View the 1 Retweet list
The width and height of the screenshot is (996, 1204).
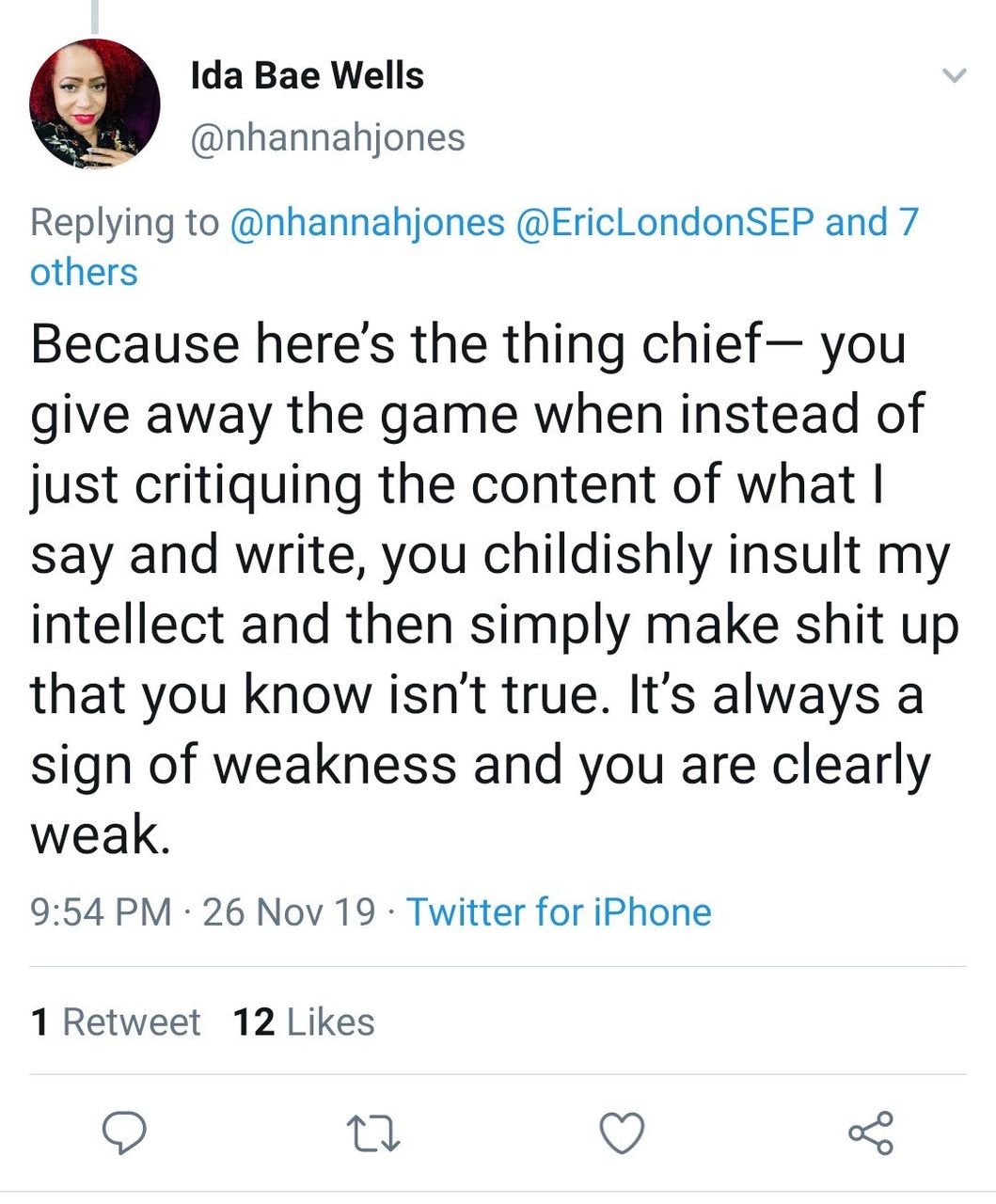[x=116, y=1022]
